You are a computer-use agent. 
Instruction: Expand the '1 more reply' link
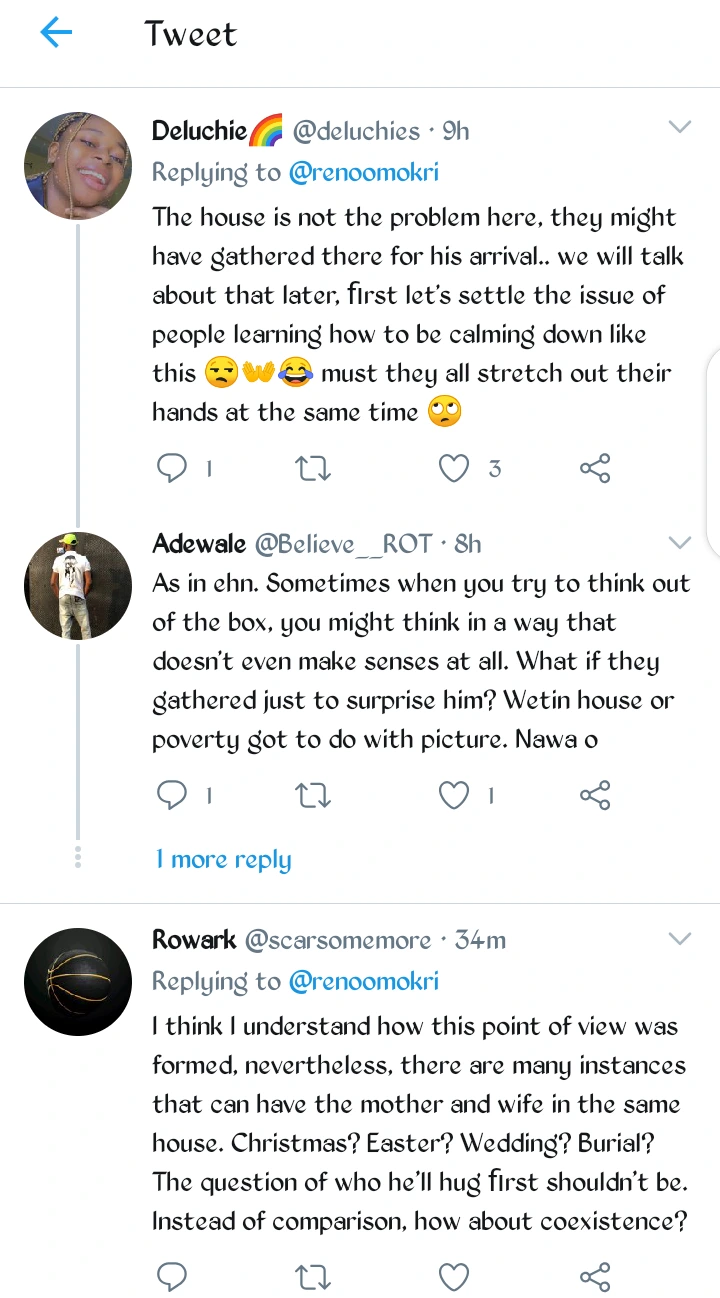click(223, 860)
